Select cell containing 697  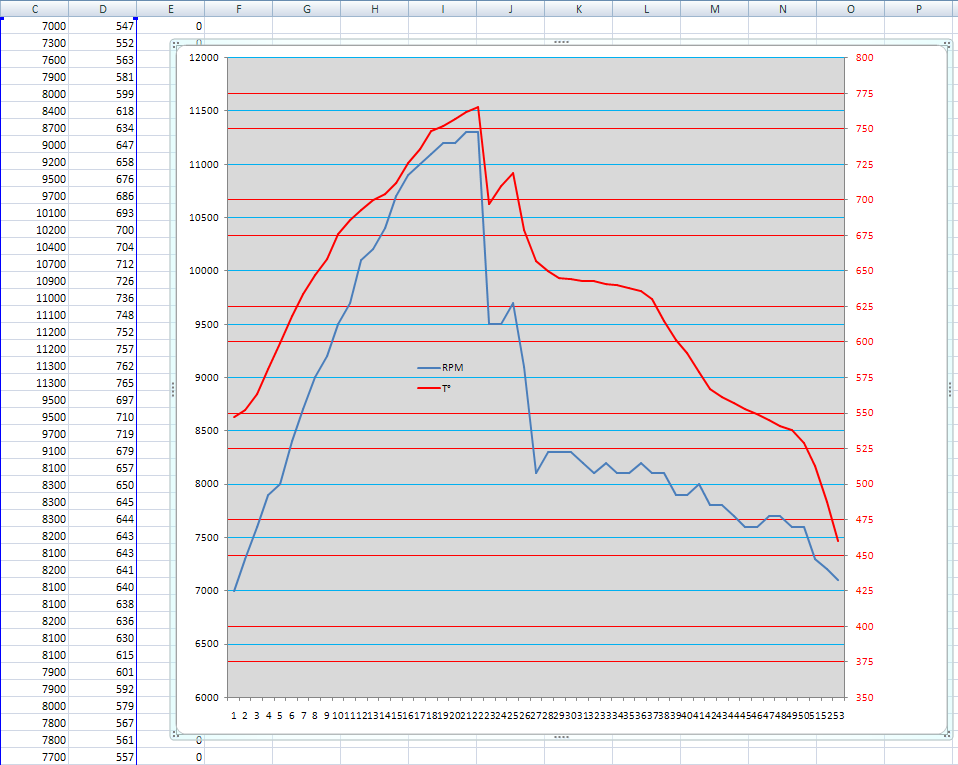103,400
